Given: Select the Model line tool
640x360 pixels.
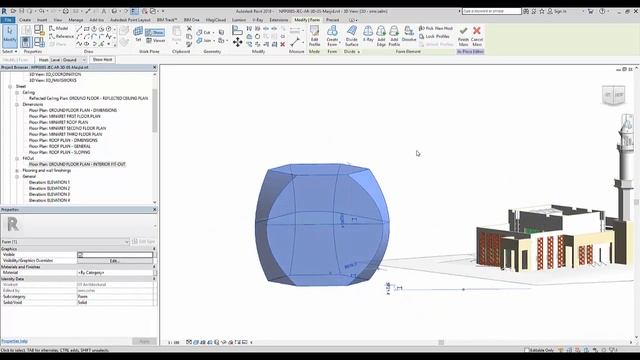Looking at the screenshot, I should click(x=59, y=28).
